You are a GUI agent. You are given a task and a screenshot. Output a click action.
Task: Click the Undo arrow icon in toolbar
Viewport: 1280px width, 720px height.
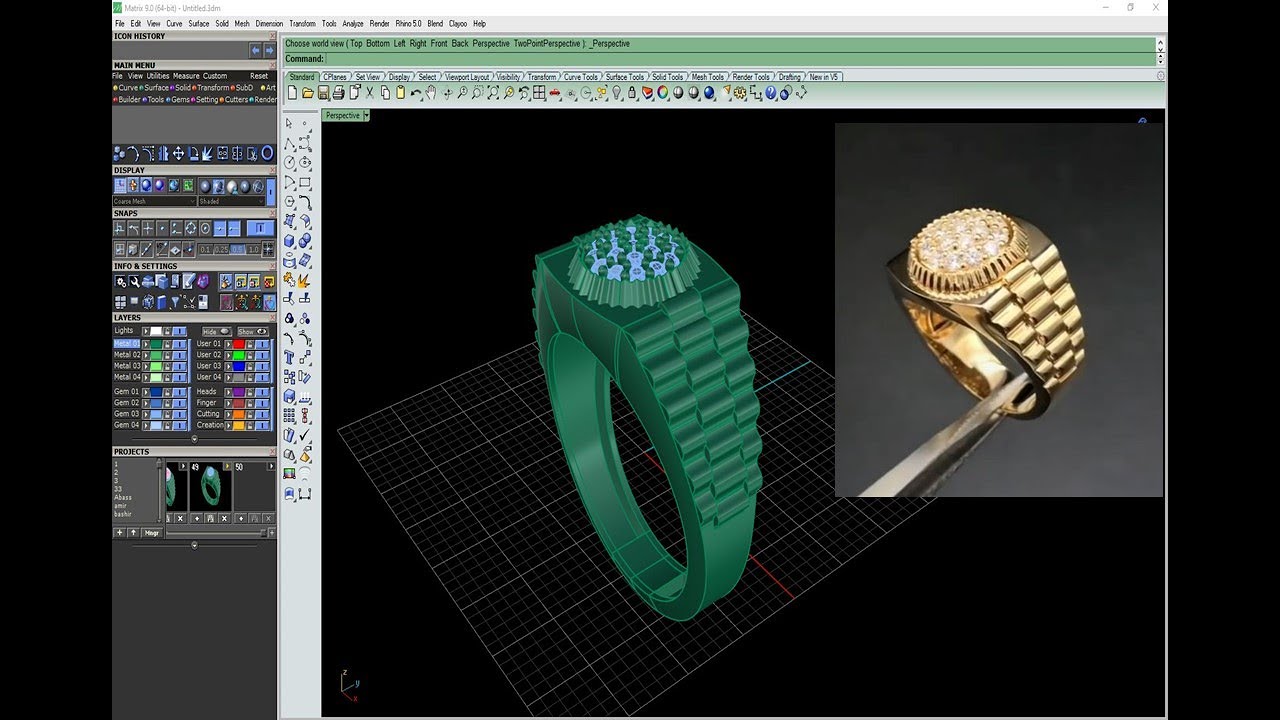pyautogui.click(x=416, y=92)
